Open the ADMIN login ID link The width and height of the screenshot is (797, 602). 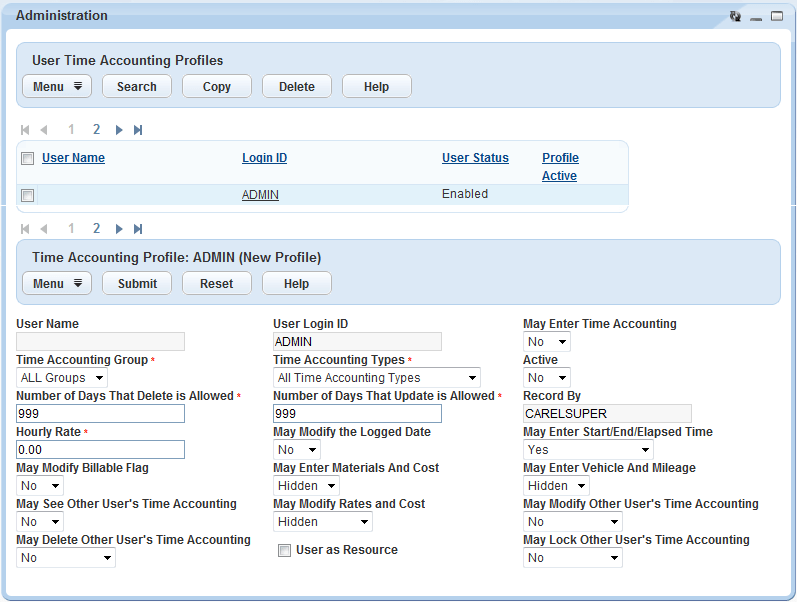tap(260, 195)
